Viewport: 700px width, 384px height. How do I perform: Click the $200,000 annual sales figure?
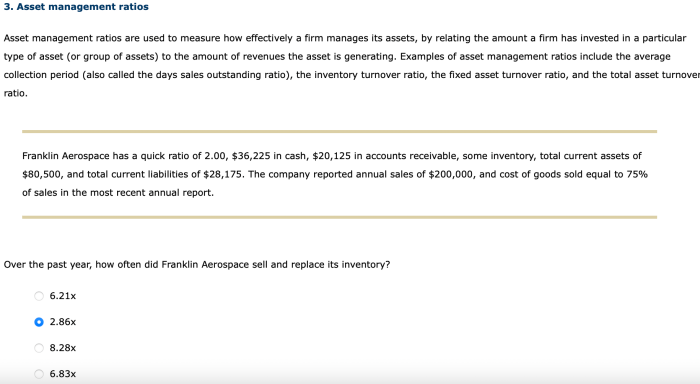[x=450, y=174]
